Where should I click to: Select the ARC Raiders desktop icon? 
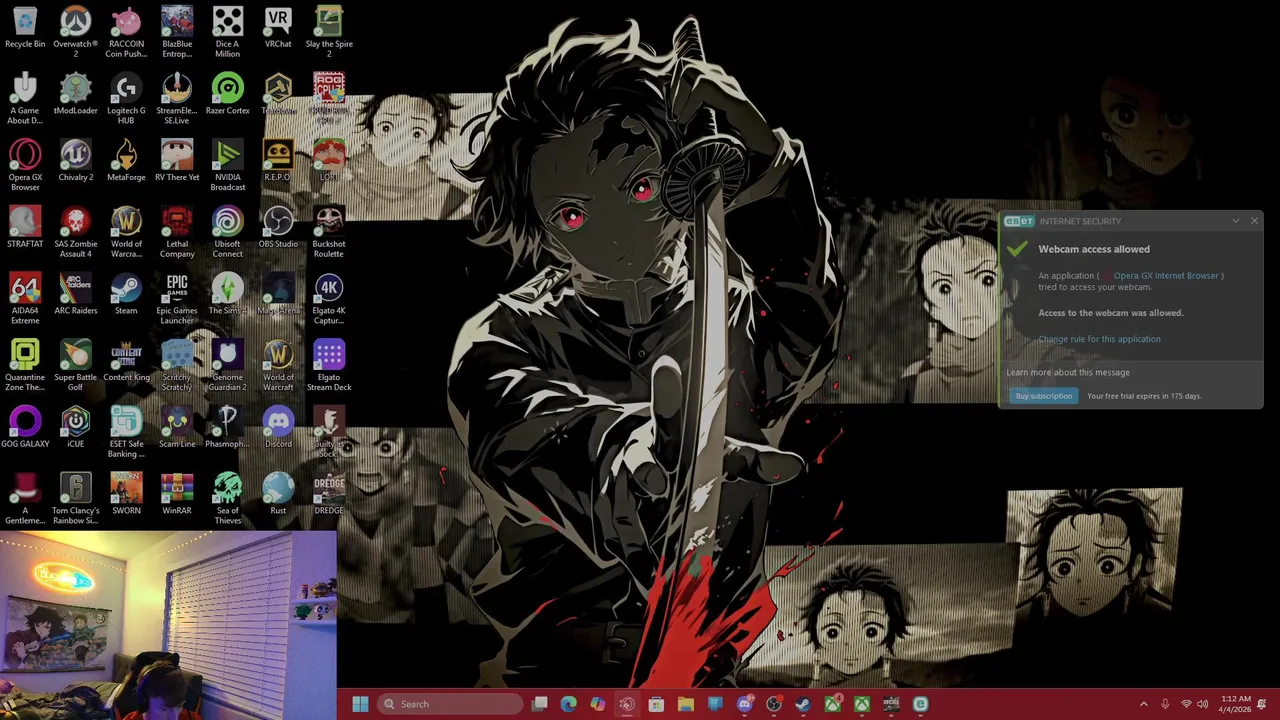(x=75, y=294)
